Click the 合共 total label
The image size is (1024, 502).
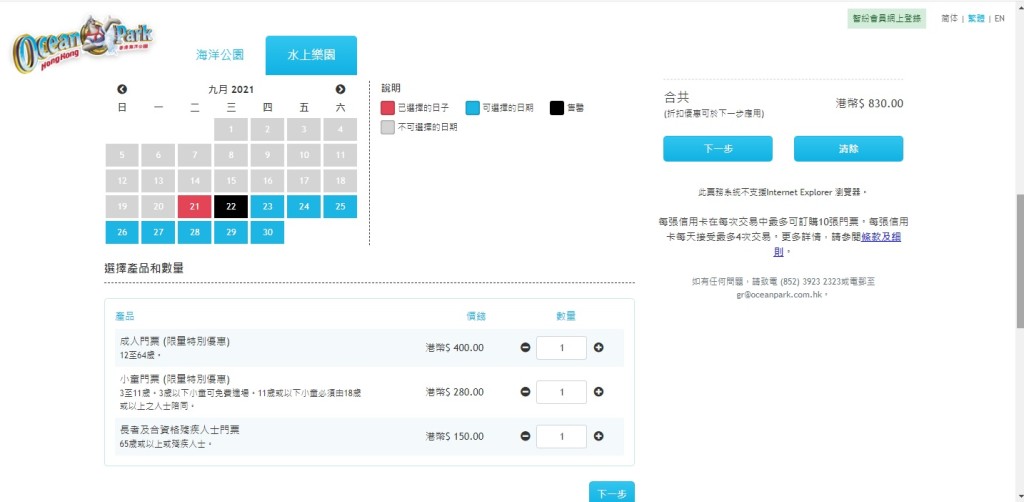(676, 97)
